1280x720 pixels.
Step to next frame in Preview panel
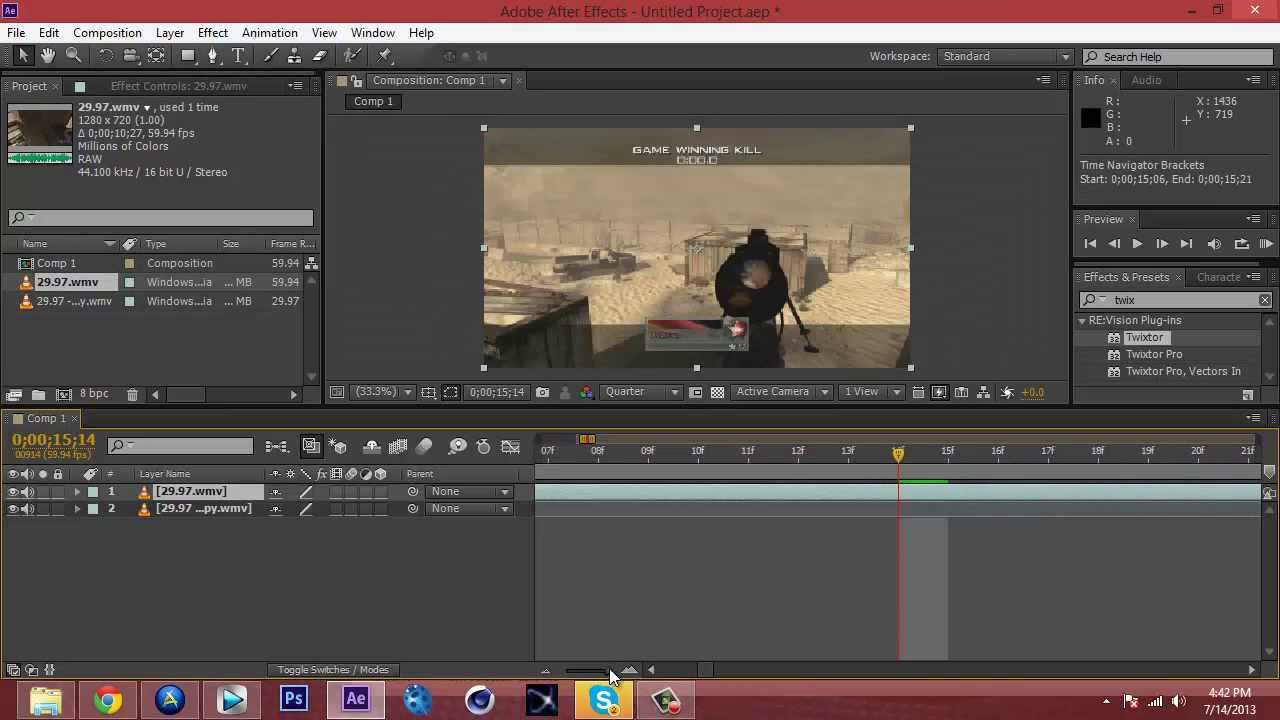[x=1162, y=244]
